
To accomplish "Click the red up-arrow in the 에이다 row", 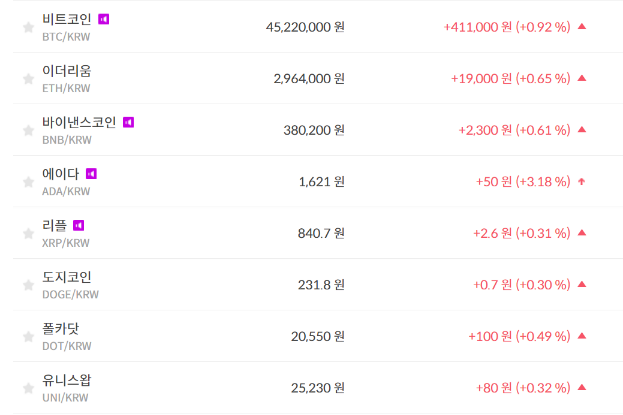I will click(582, 181).
